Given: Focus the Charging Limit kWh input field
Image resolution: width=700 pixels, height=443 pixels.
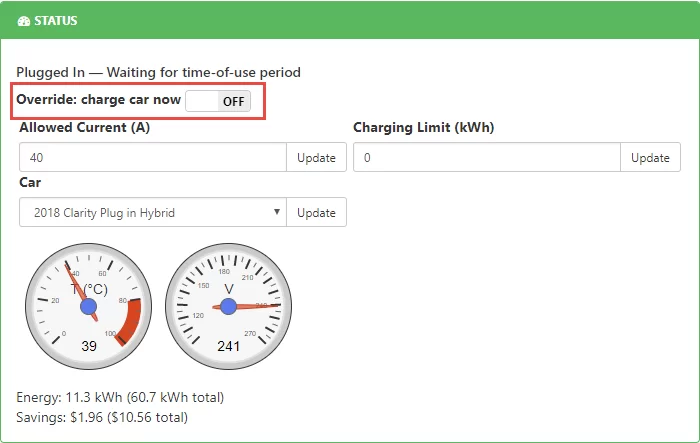Looking at the screenshot, I should [x=486, y=158].
